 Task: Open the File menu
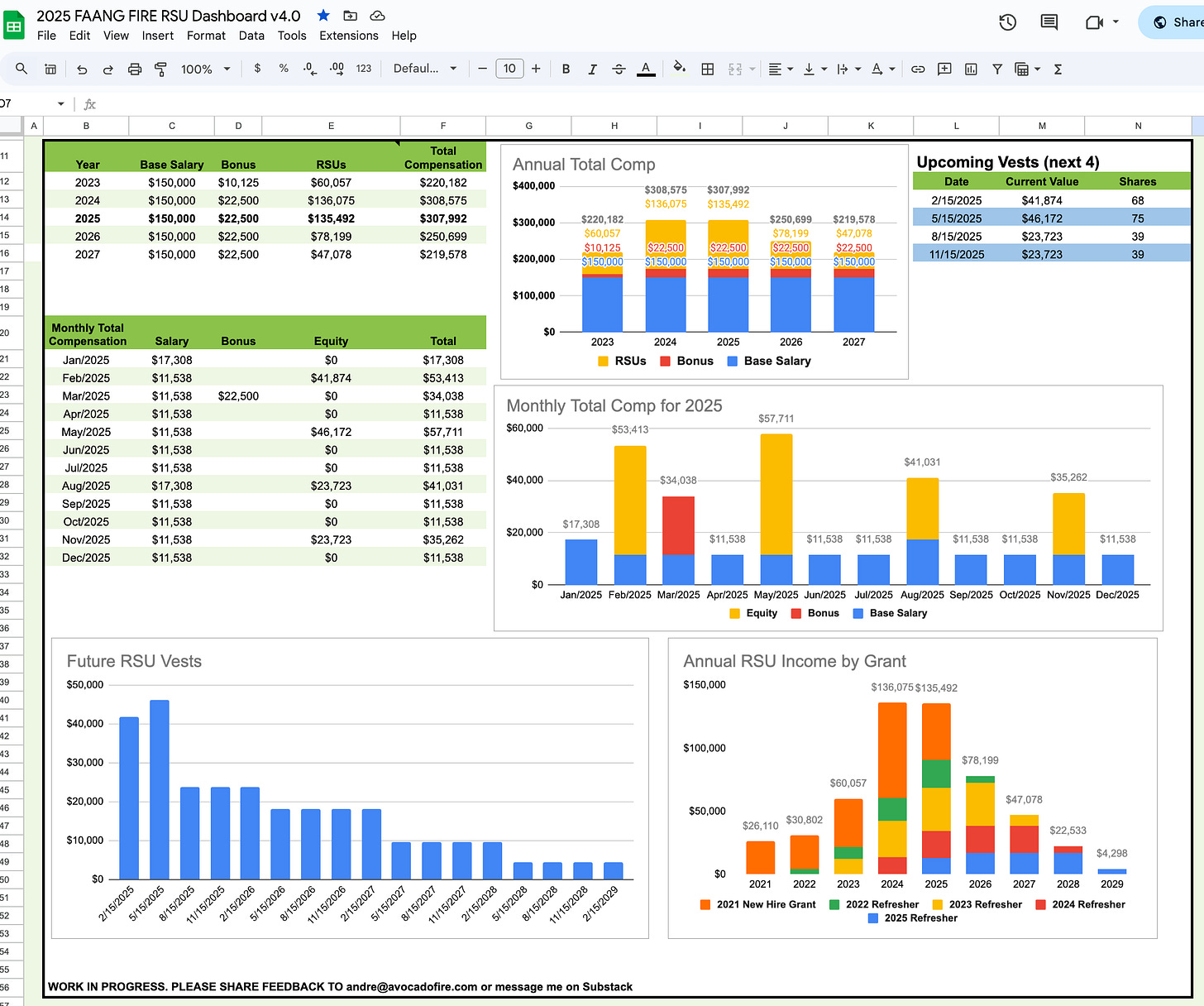47,36
